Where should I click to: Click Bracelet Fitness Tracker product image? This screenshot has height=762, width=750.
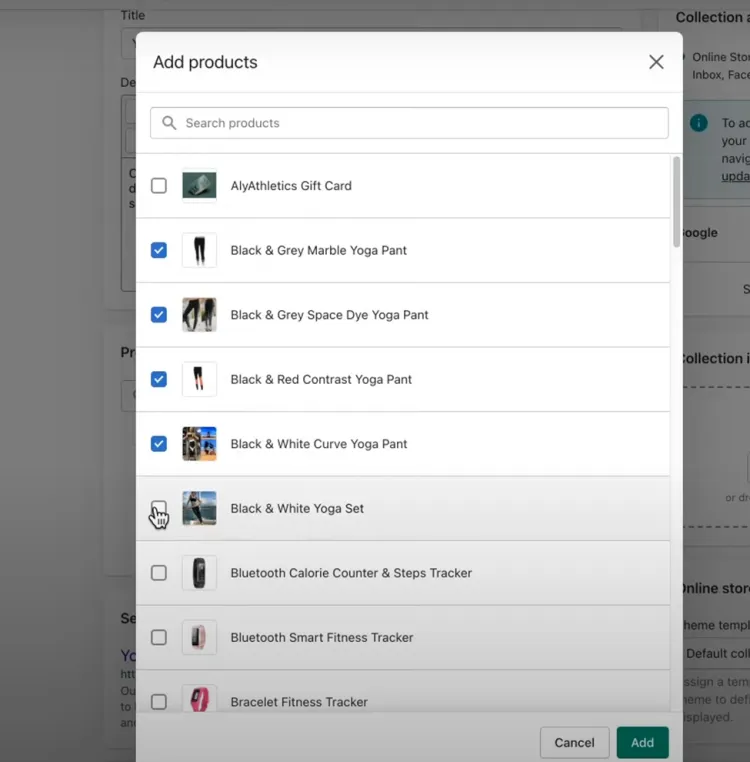[199, 699]
